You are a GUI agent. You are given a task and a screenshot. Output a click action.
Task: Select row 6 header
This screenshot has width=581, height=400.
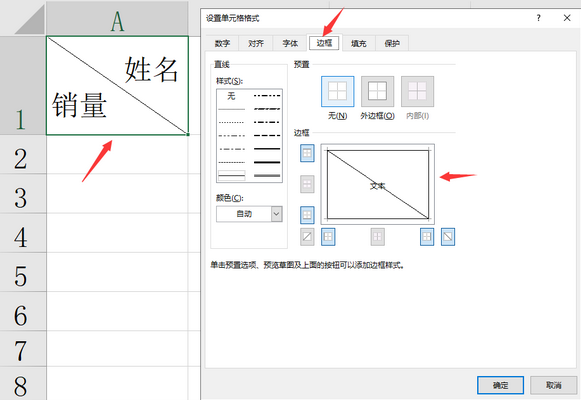[x=23, y=311]
